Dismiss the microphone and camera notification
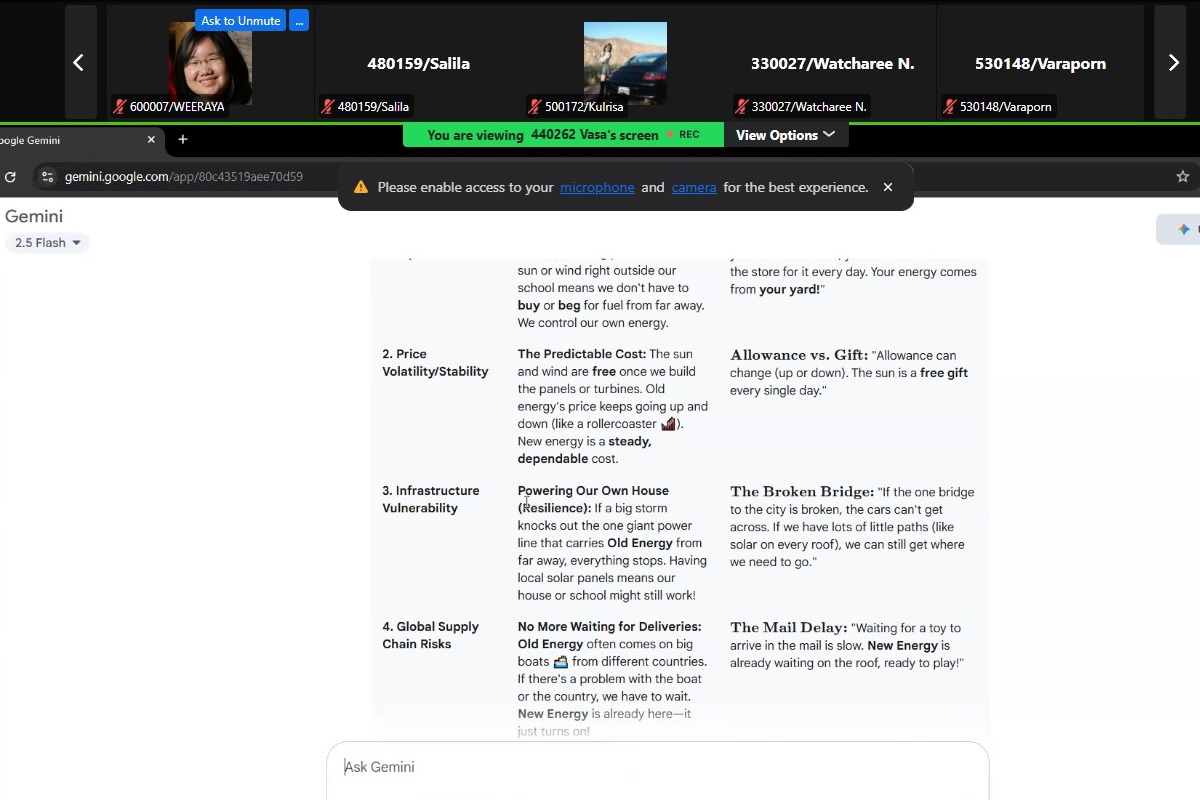Image resolution: width=1200 pixels, height=800 pixels. tap(887, 187)
